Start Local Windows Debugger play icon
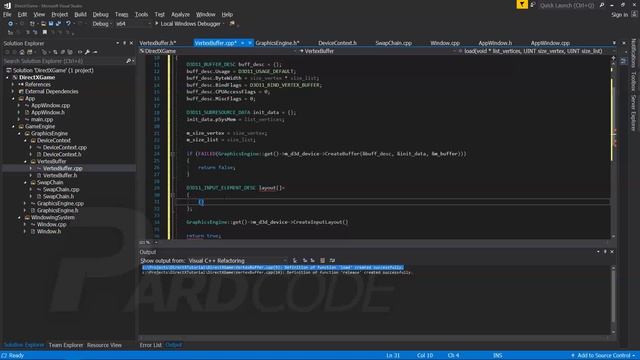Viewport: 640px width, 360px height. click(x=156, y=24)
